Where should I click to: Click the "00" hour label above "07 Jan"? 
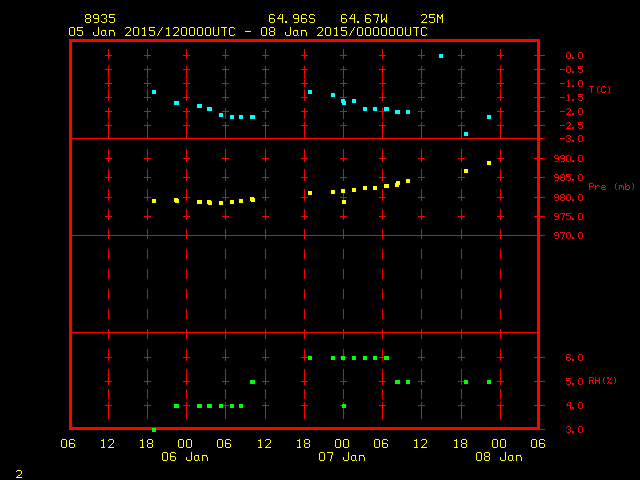click(x=342, y=444)
